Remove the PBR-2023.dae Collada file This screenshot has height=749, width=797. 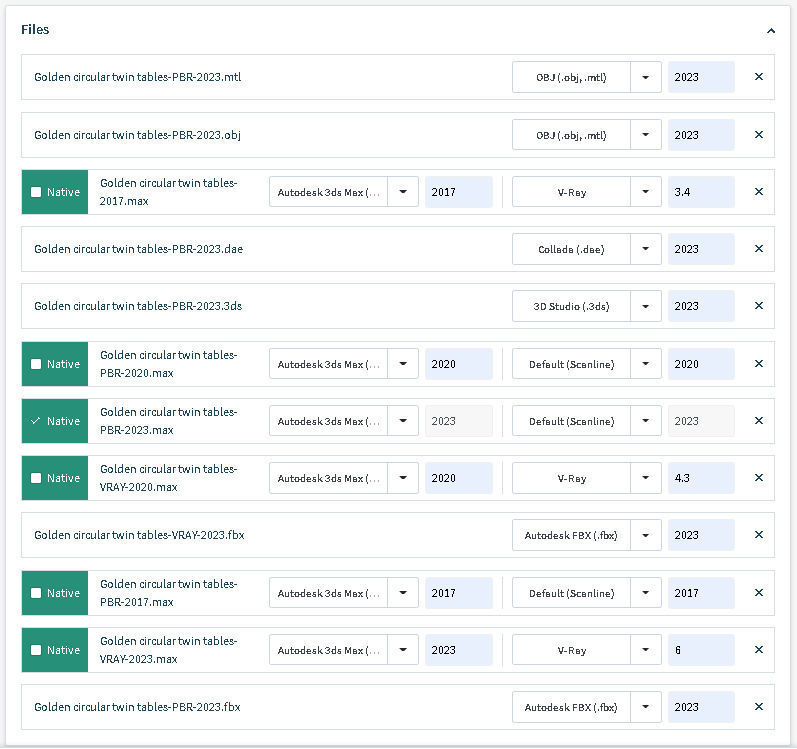(758, 249)
